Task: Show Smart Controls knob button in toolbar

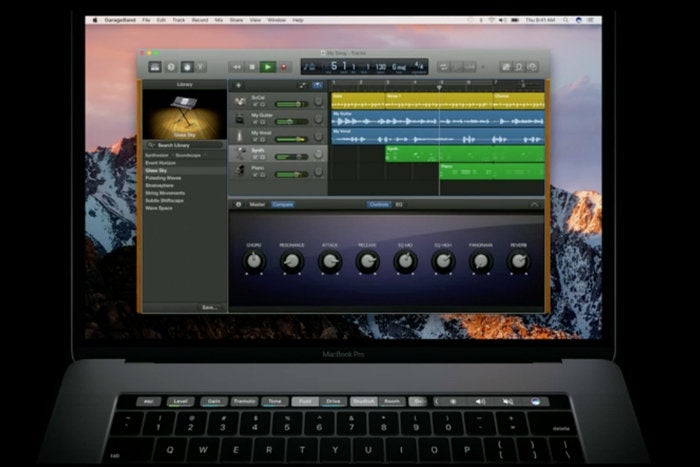Action: coord(187,67)
